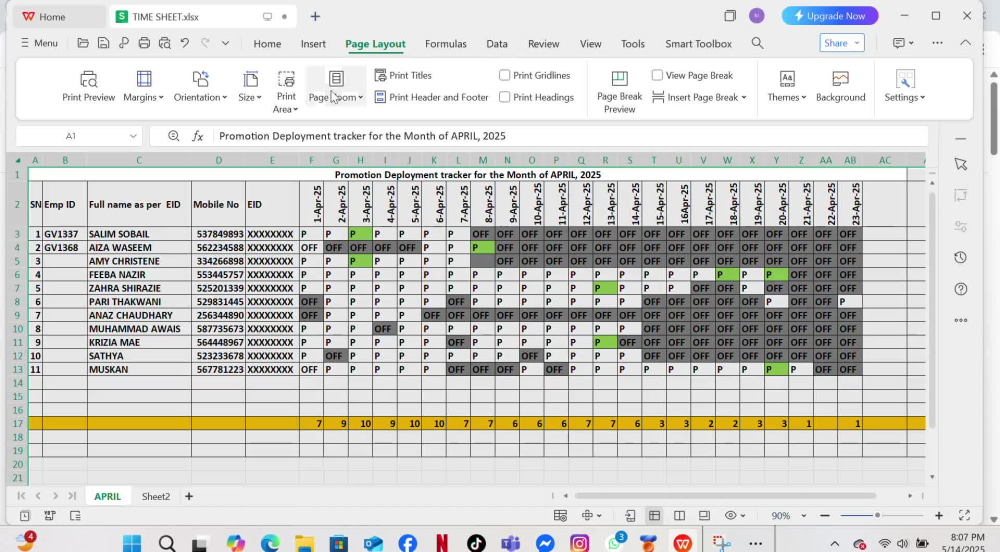Open Windows Start menu
Image resolution: width=1000 pixels, height=552 pixels.
coord(131,543)
